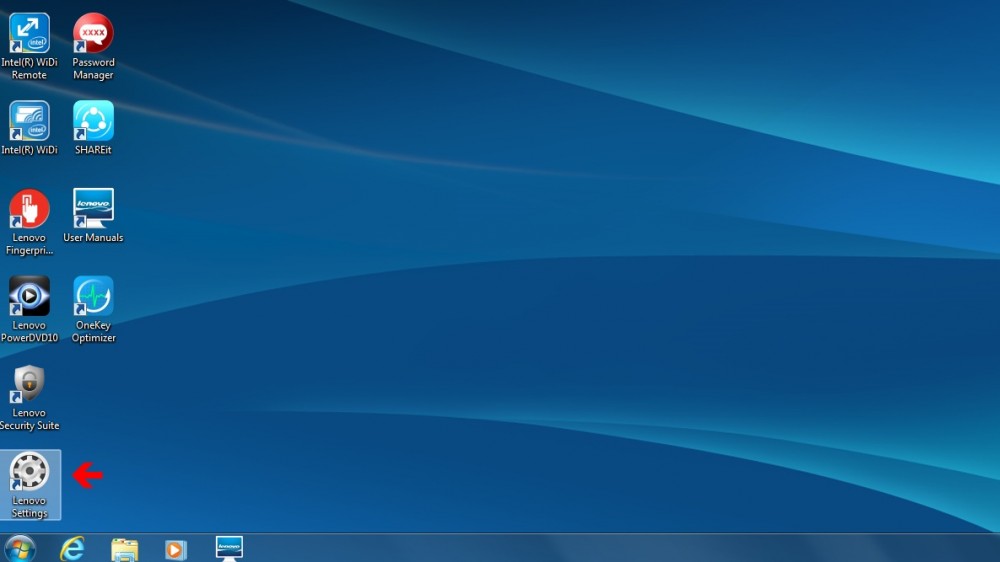Click the 'OneKey Optimizer' text label
Image resolution: width=1000 pixels, height=562 pixels.
click(x=93, y=332)
